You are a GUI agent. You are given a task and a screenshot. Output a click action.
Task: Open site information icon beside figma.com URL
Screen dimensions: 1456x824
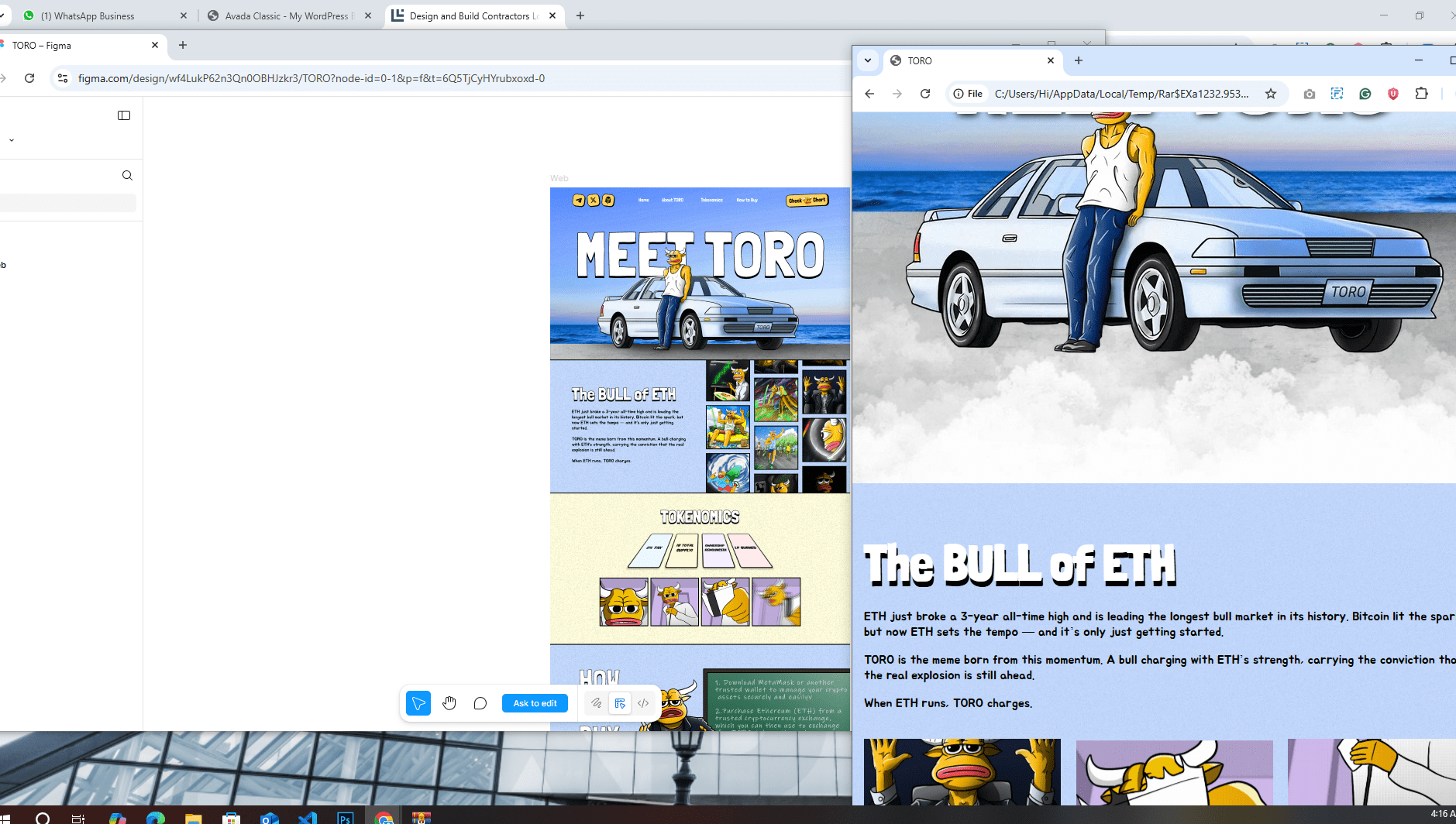point(63,78)
